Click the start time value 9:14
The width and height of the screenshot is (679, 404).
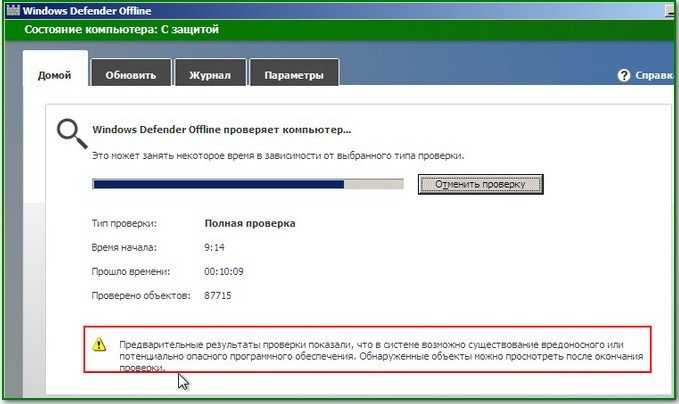tap(214, 248)
